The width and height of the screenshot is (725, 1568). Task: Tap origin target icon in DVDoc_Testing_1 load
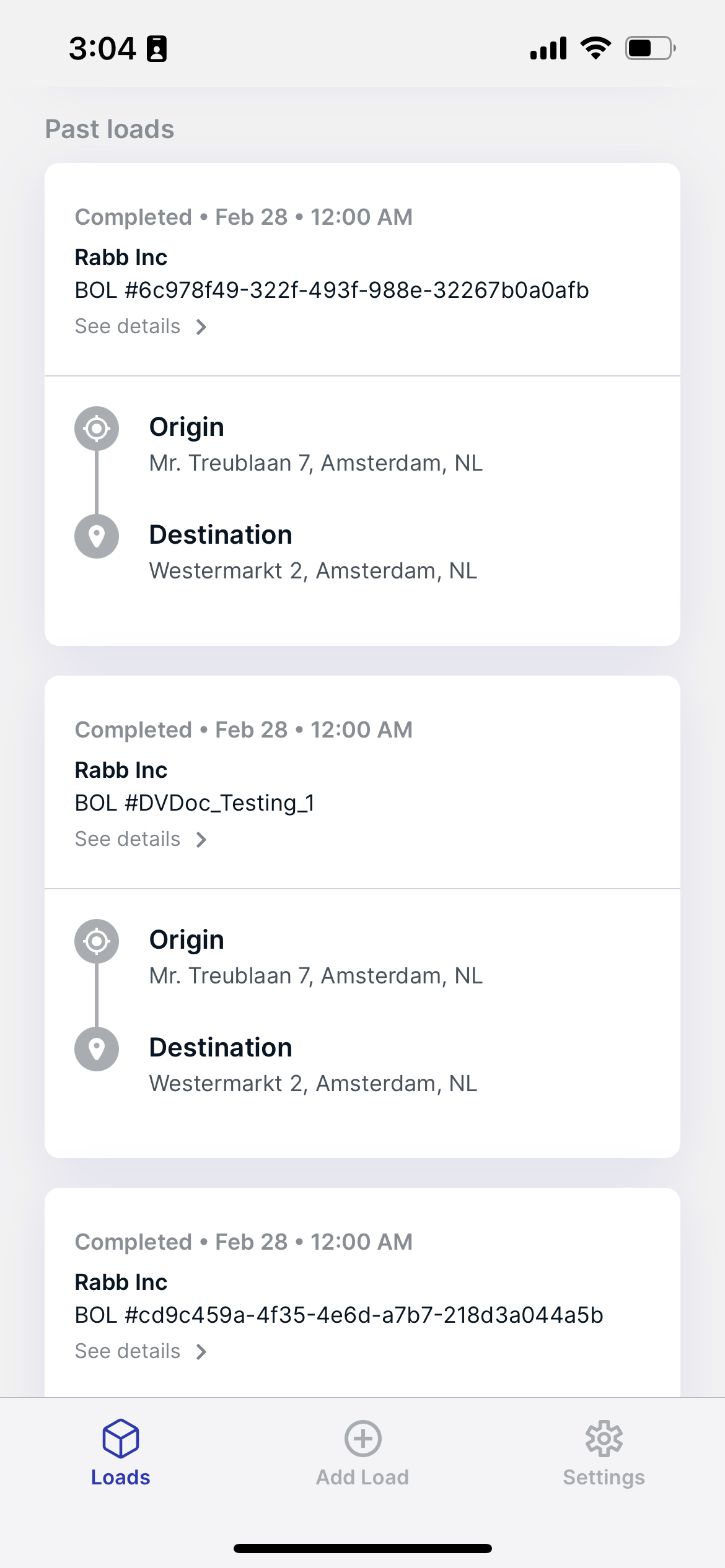(97, 941)
